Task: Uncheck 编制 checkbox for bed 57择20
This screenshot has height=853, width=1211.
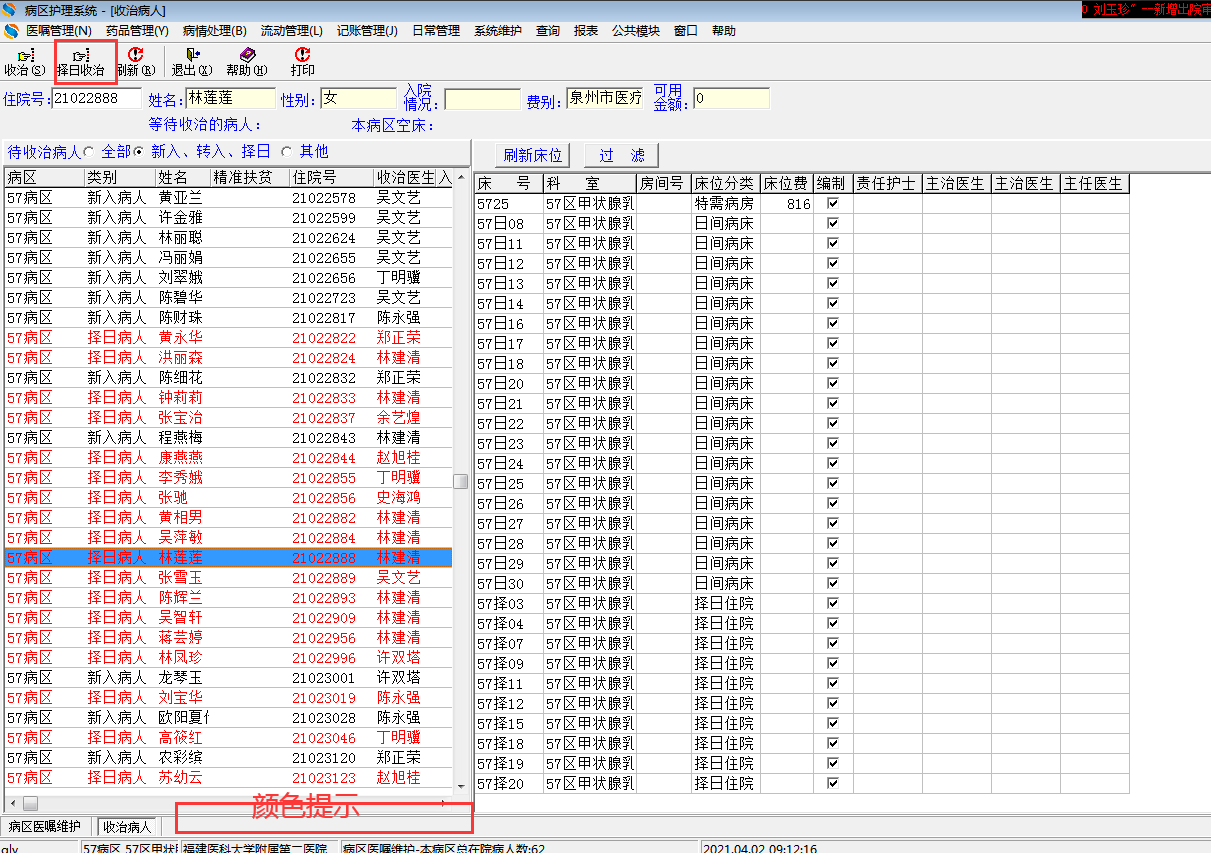Action: tap(832, 784)
